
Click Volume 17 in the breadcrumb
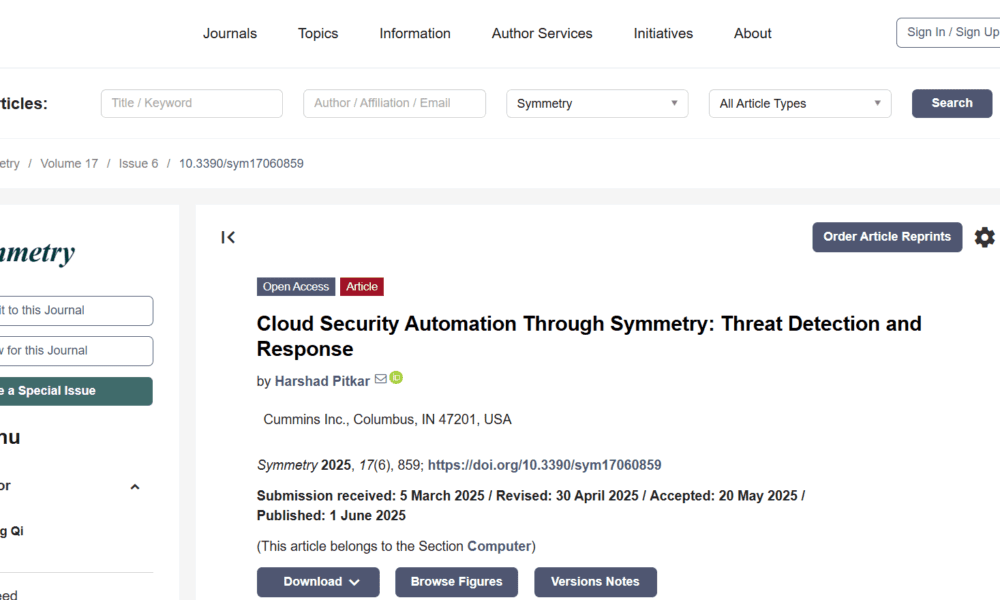pyautogui.click(x=69, y=163)
